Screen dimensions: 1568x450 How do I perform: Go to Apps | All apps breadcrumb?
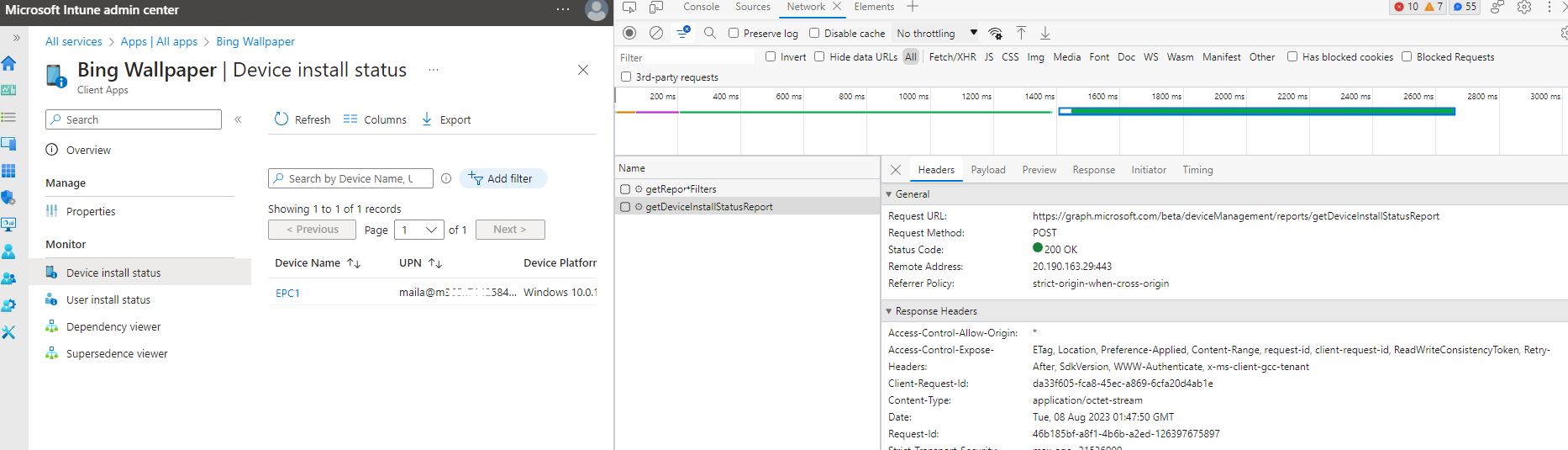point(159,41)
